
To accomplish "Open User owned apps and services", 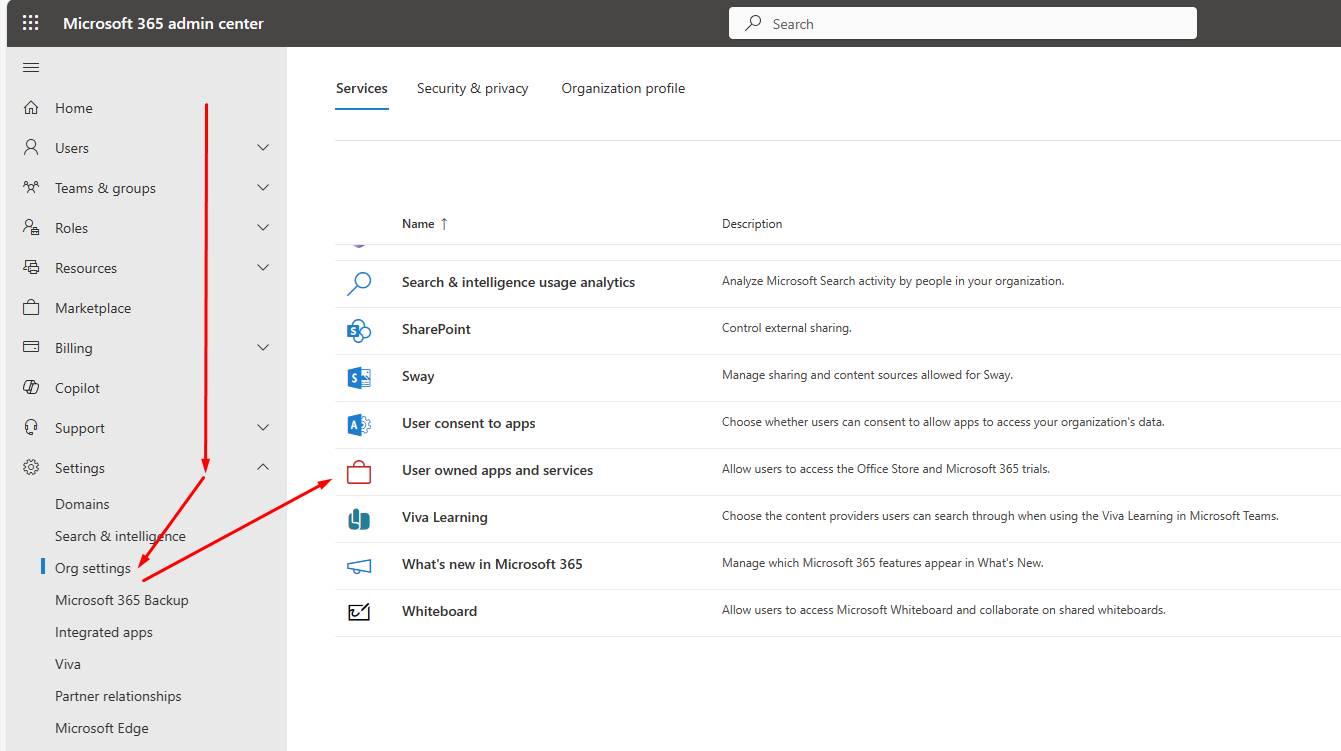I will coord(497,470).
